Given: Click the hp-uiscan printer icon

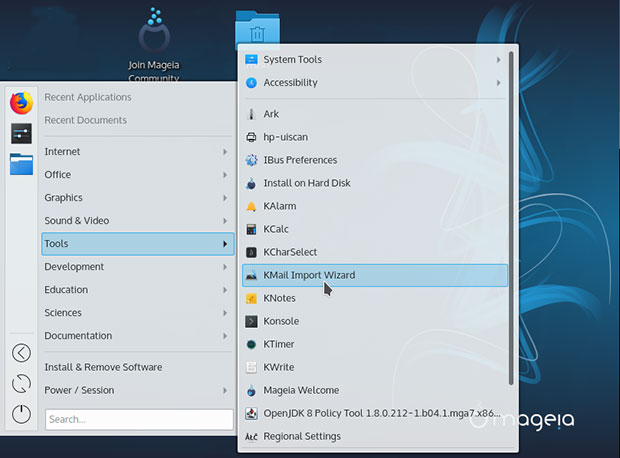Looking at the screenshot, I should coord(251,137).
